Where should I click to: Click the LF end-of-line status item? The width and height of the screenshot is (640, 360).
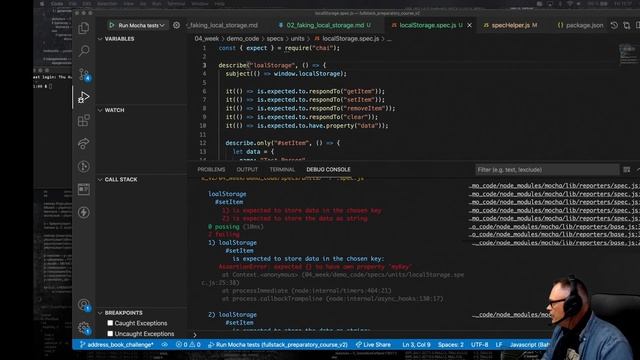click(x=499, y=345)
